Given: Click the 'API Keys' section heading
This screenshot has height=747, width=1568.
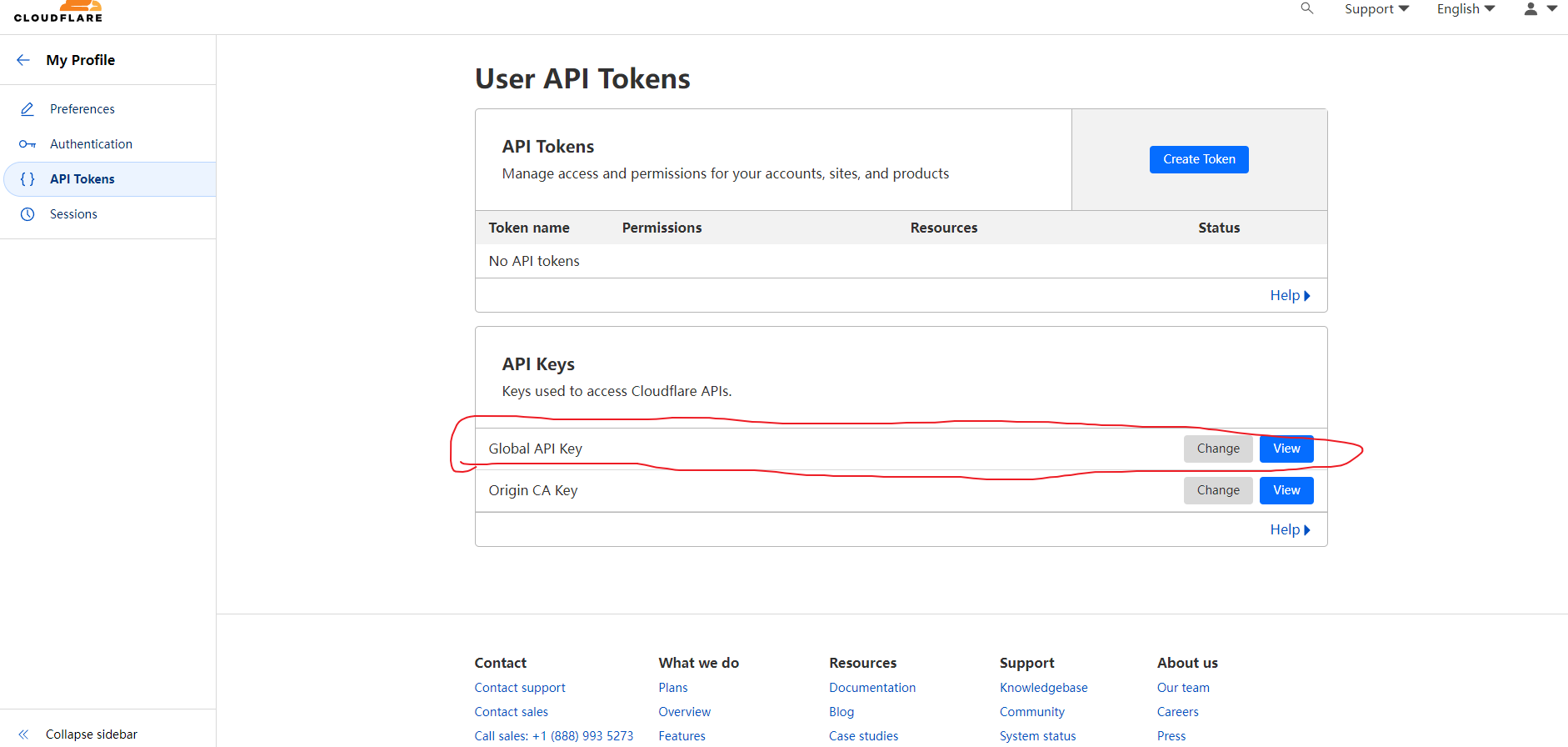Looking at the screenshot, I should (538, 364).
